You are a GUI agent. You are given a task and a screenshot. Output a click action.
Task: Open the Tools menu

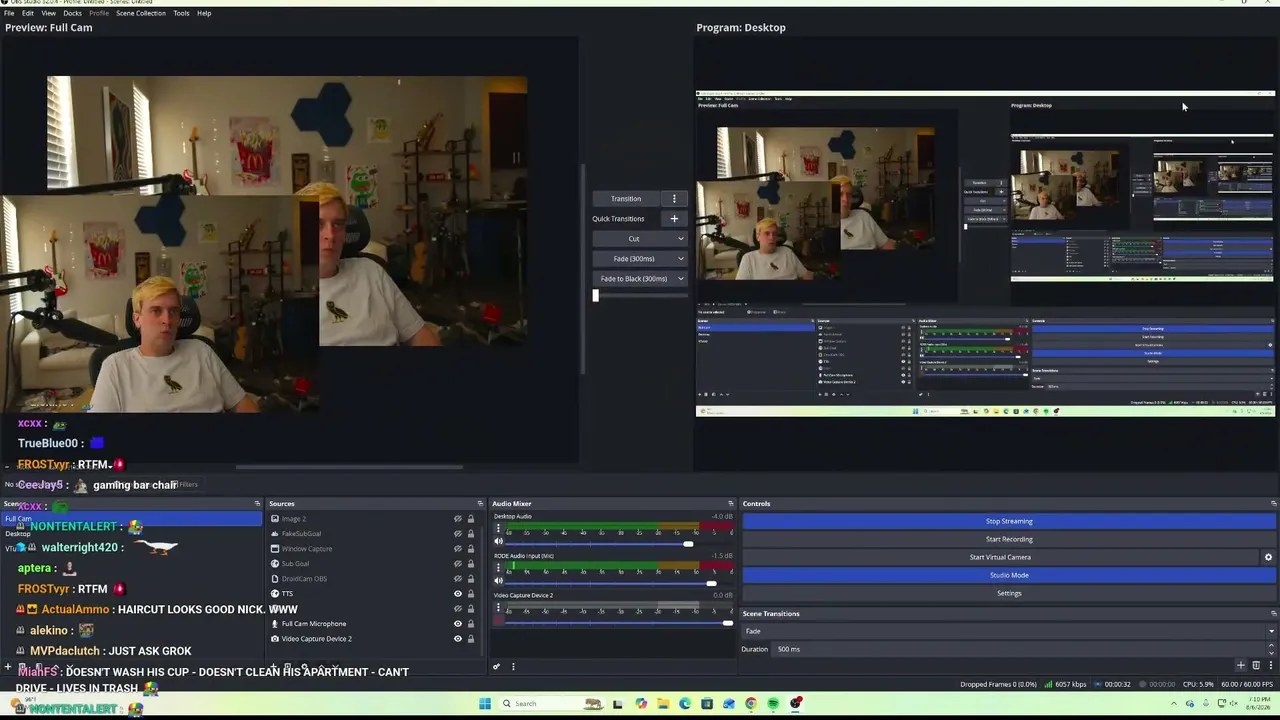[181, 13]
